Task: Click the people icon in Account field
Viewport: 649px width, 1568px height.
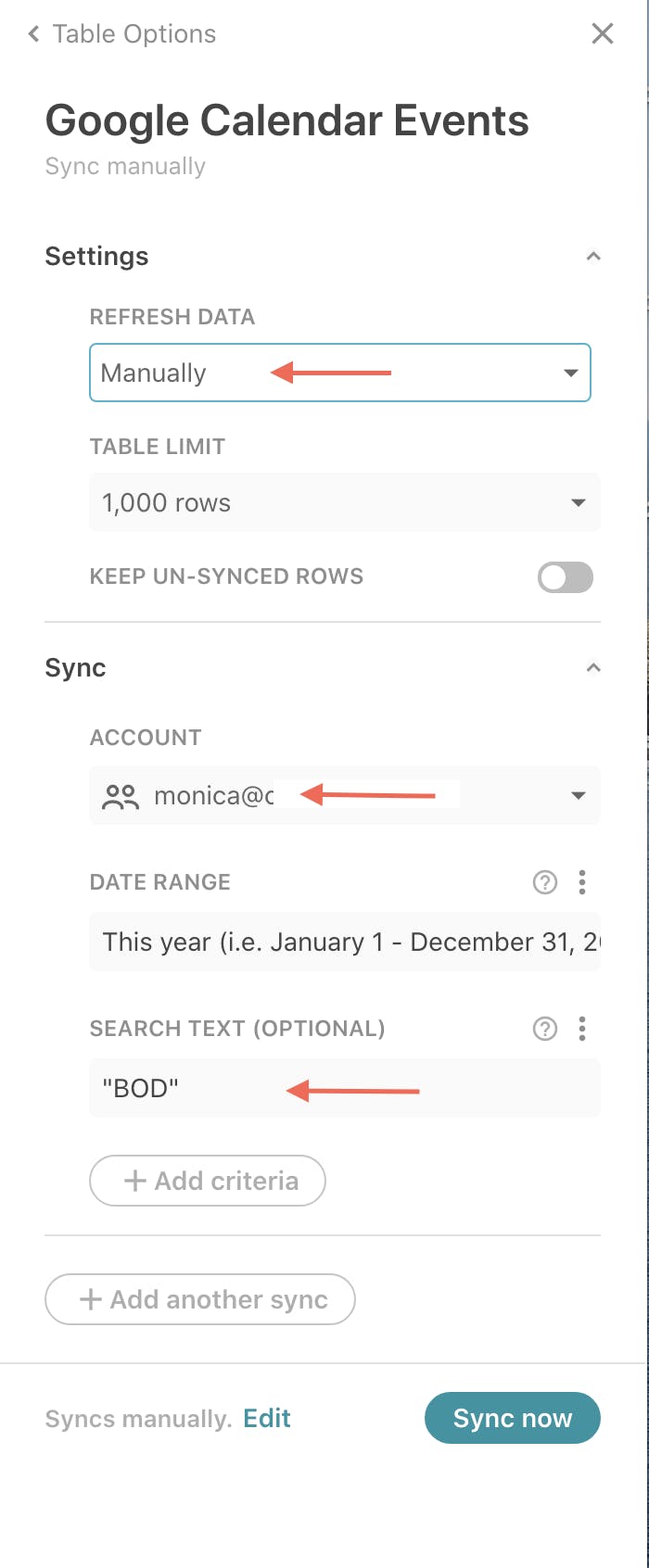Action: [121, 796]
